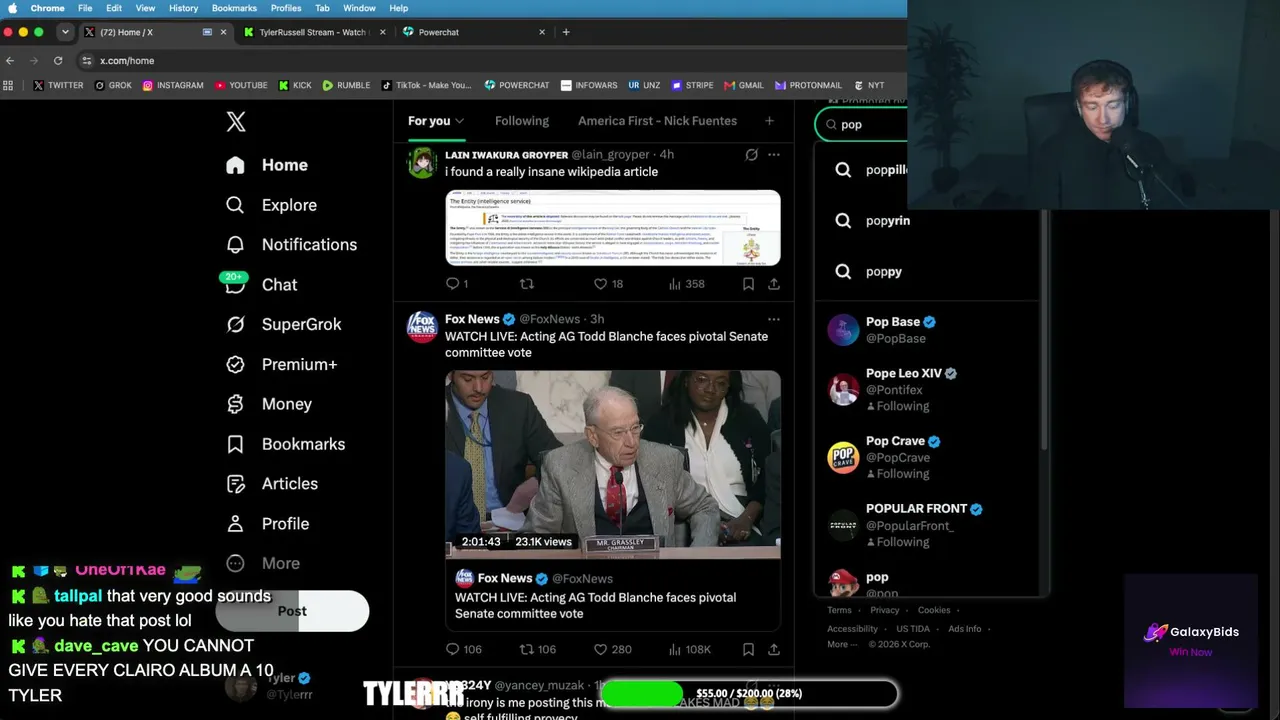This screenshot has width=1280, height=720.
Task: Share the Fox News post
Action: click(x=774, y=650)
